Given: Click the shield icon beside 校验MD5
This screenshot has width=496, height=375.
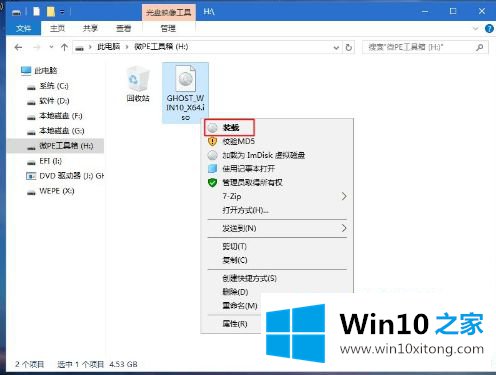Looking at the screenshot, I should point(212,141).
